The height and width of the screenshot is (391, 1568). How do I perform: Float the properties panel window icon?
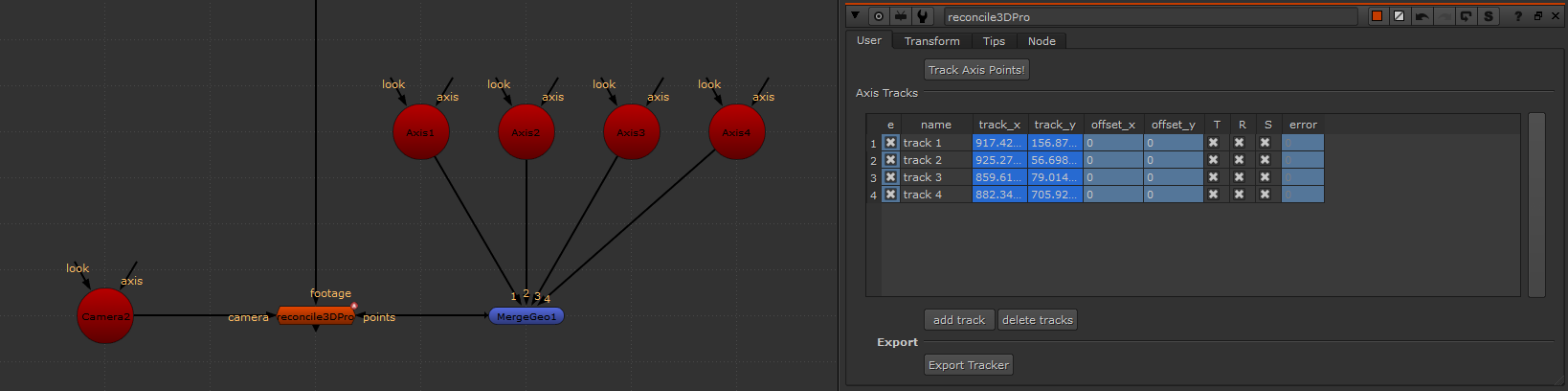(x=1538, y=16)
